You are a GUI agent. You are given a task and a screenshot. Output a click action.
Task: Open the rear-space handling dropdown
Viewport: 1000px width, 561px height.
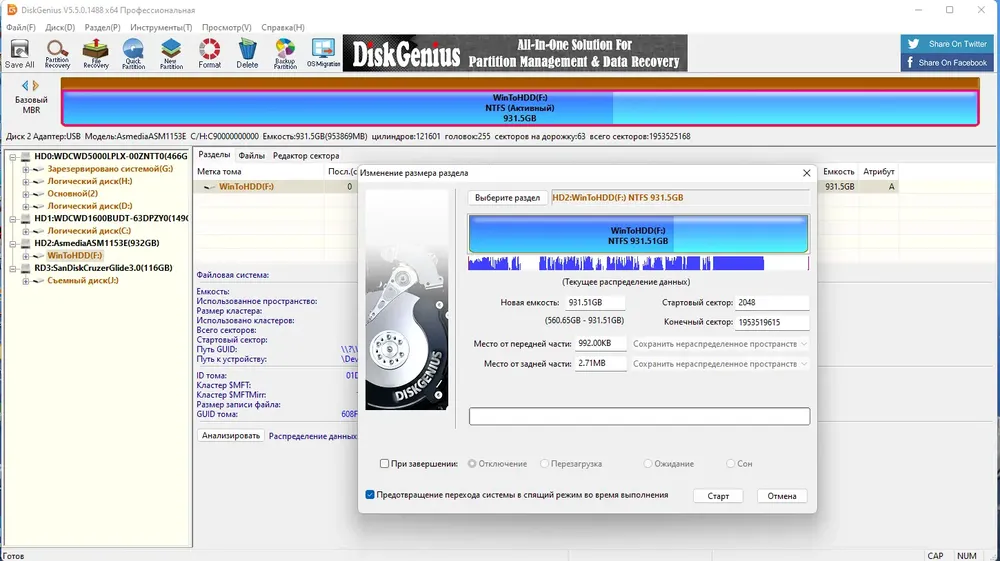coord(719,363)
